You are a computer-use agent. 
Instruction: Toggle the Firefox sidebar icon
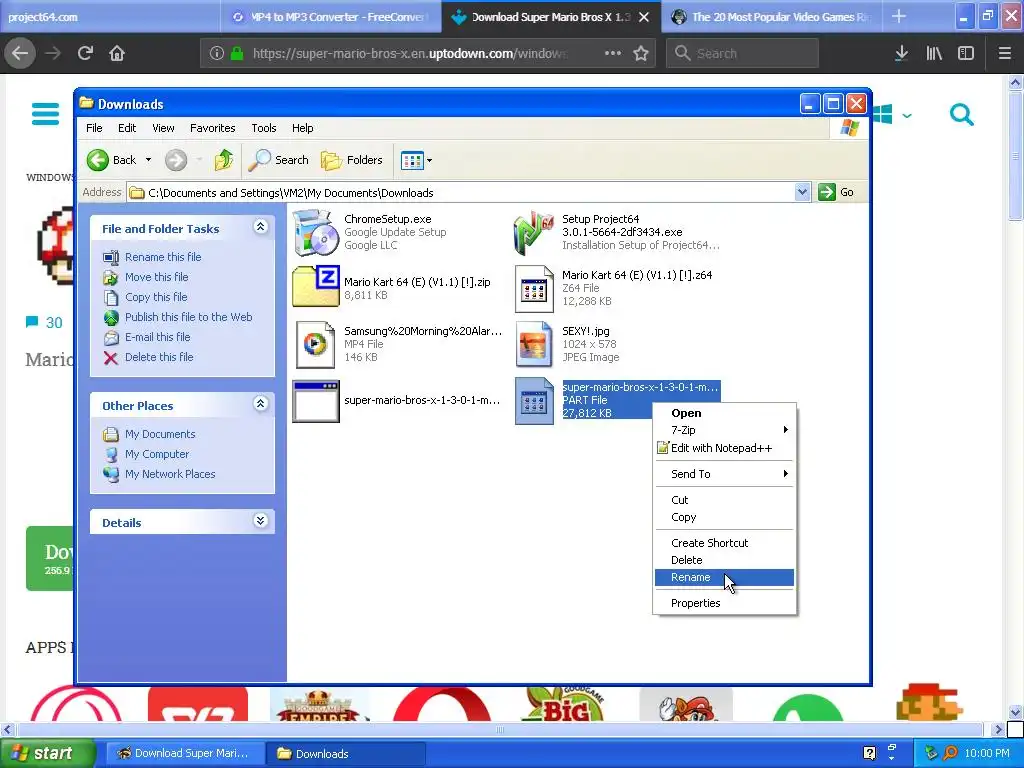(966, 54)
